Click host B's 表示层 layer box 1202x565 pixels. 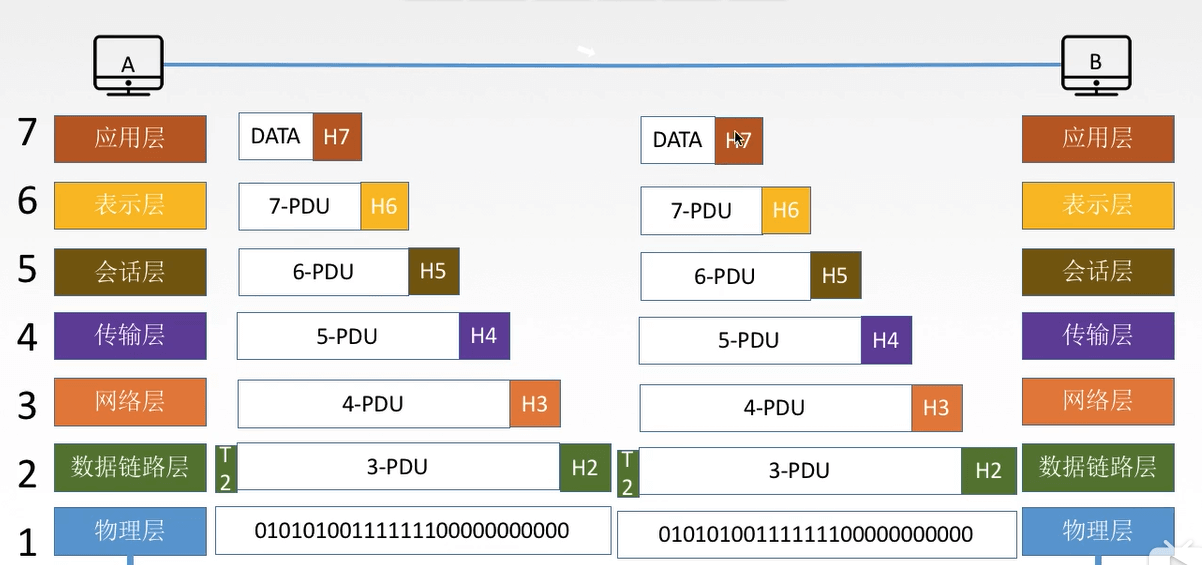click(1098, 205)
